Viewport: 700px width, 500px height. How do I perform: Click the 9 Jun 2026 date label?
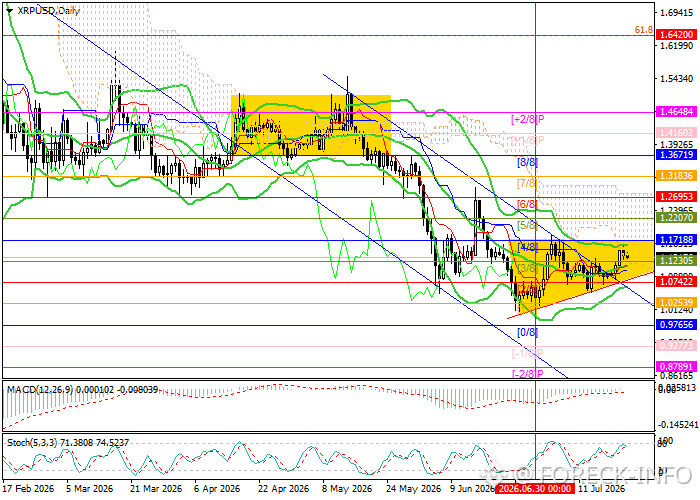pos(473,489)
